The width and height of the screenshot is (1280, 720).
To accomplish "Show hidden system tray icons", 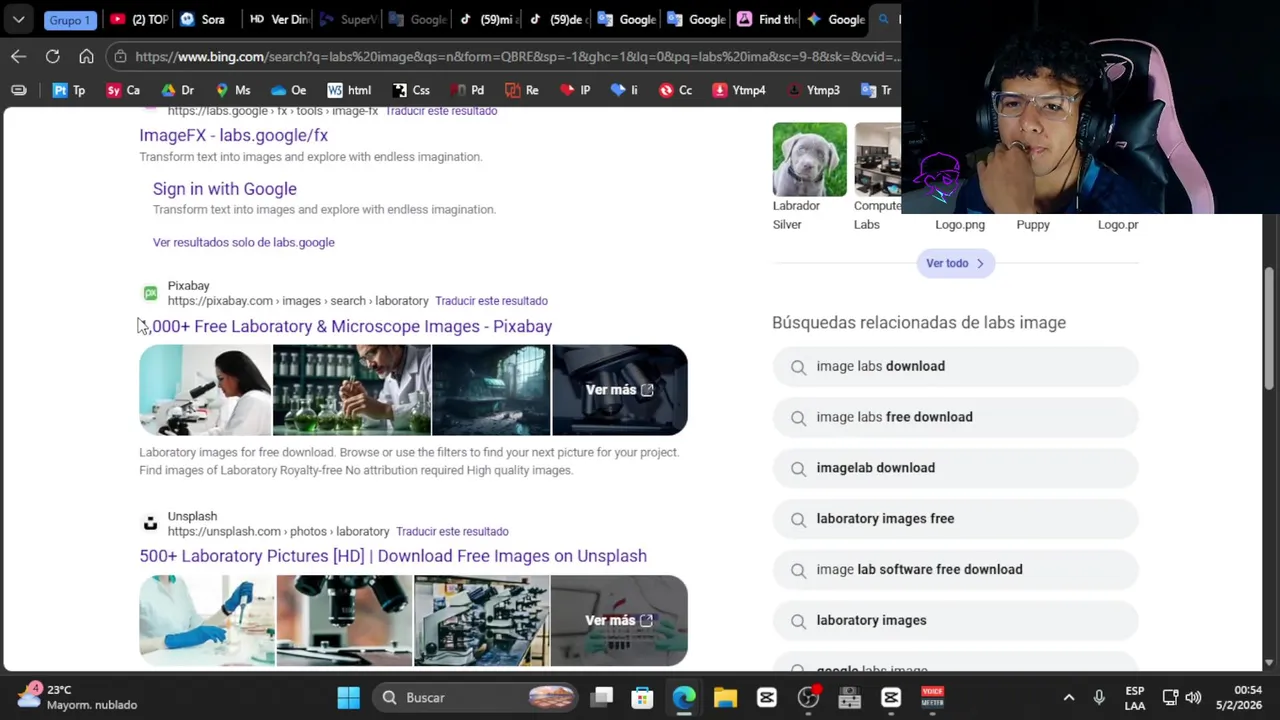I will tap(1068, 697).
